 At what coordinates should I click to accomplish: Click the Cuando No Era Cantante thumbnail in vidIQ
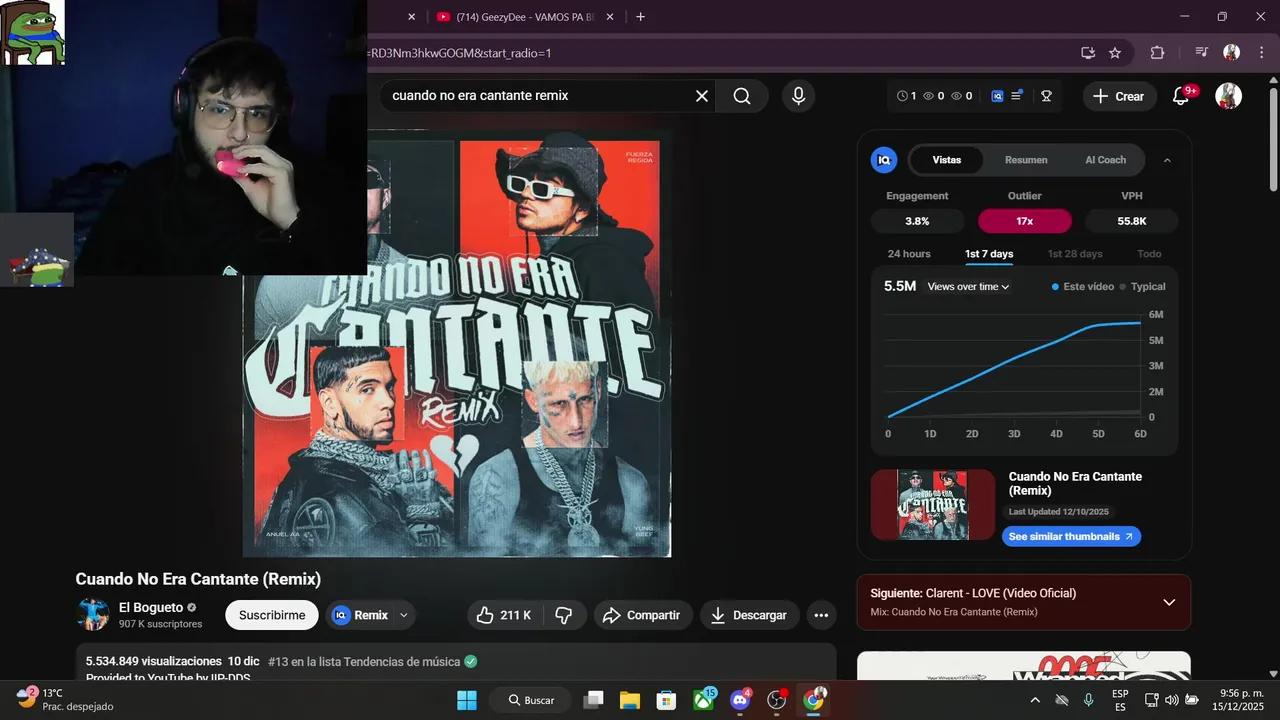pos(933,505)
